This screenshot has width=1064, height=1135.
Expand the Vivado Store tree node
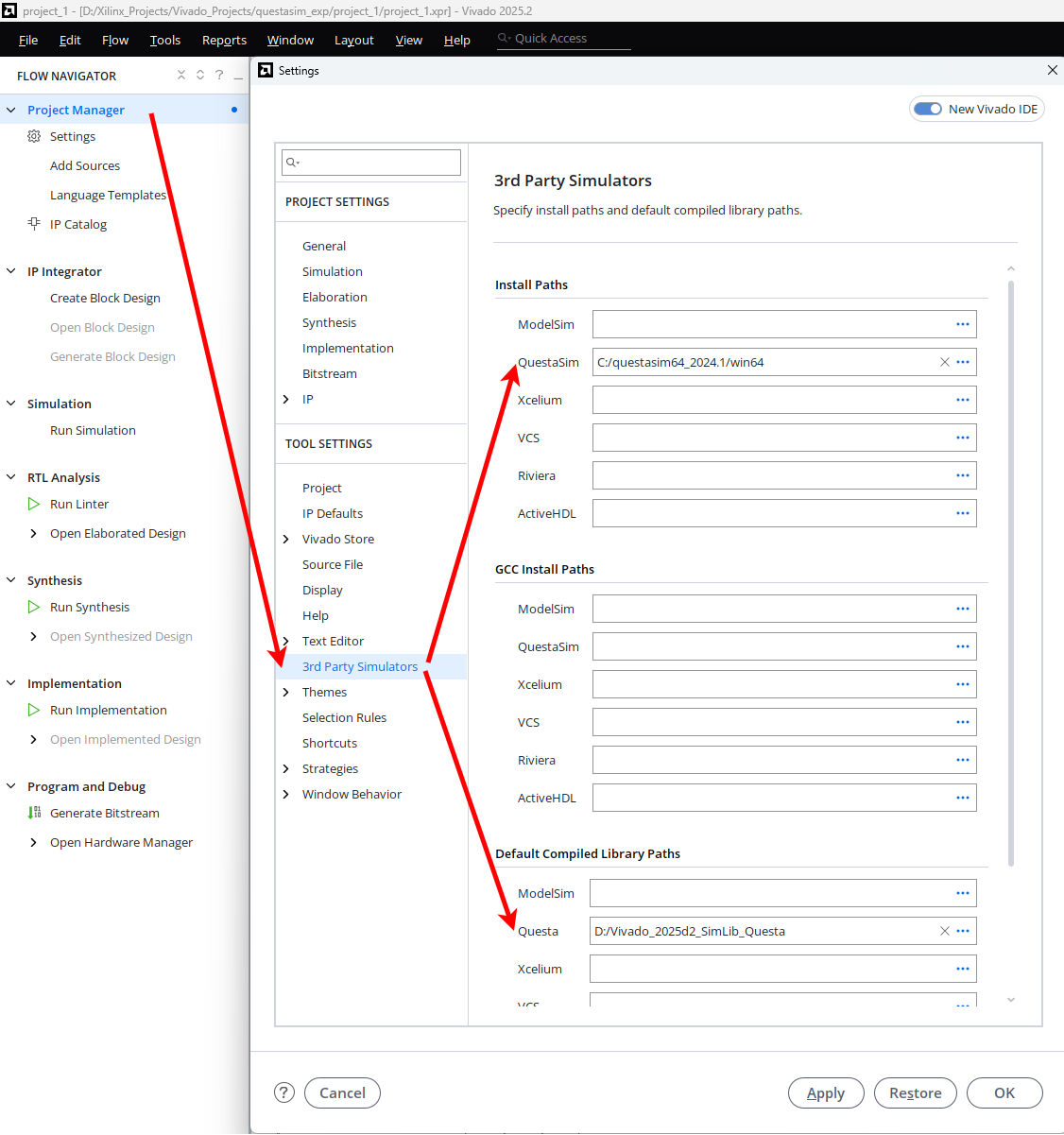[x=286, y=539]
